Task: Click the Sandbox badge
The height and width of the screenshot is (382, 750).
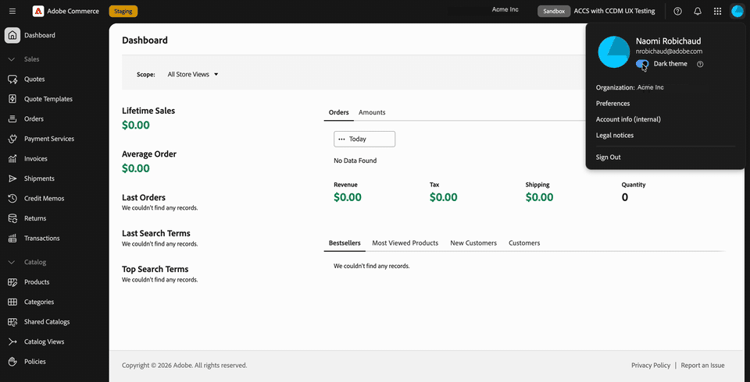Action: [x=554, y=11]
